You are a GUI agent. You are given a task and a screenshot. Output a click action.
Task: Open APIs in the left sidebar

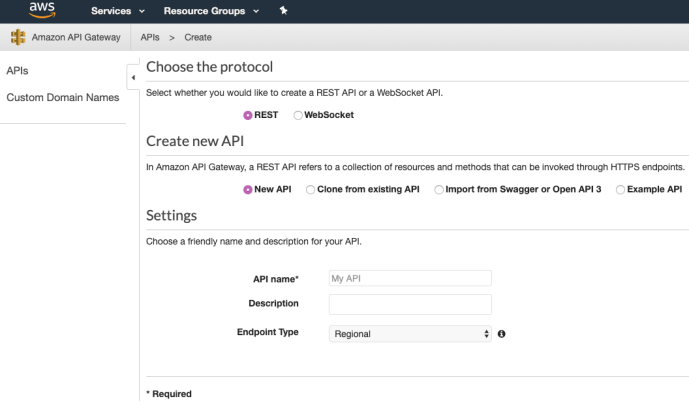[17, 71]
